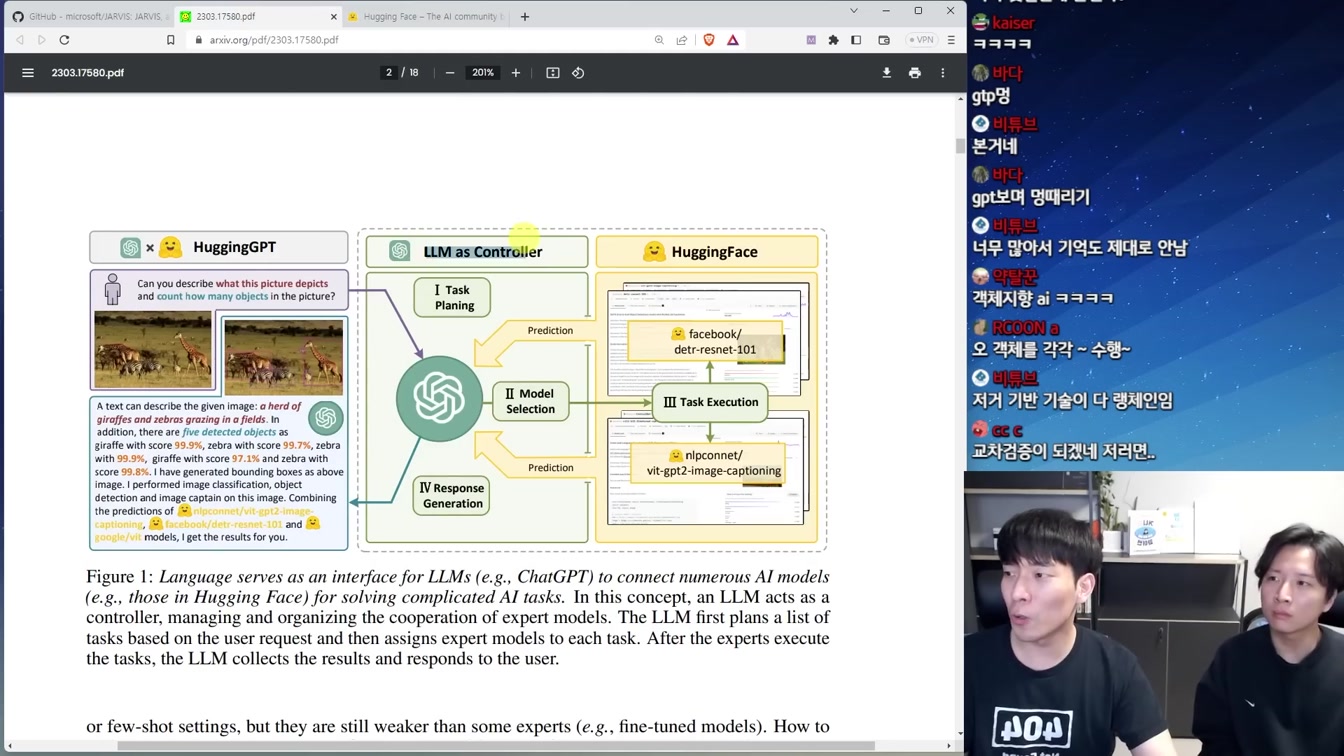
Task: Click the 'Figure 1:' caption text
Action: tap(120, 577)
